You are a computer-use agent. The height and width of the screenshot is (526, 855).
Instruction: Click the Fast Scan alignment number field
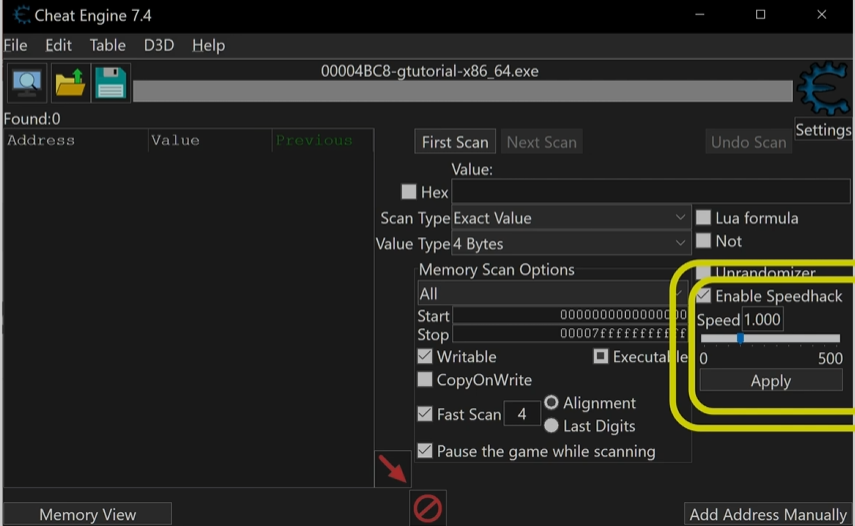coord(522,414)
